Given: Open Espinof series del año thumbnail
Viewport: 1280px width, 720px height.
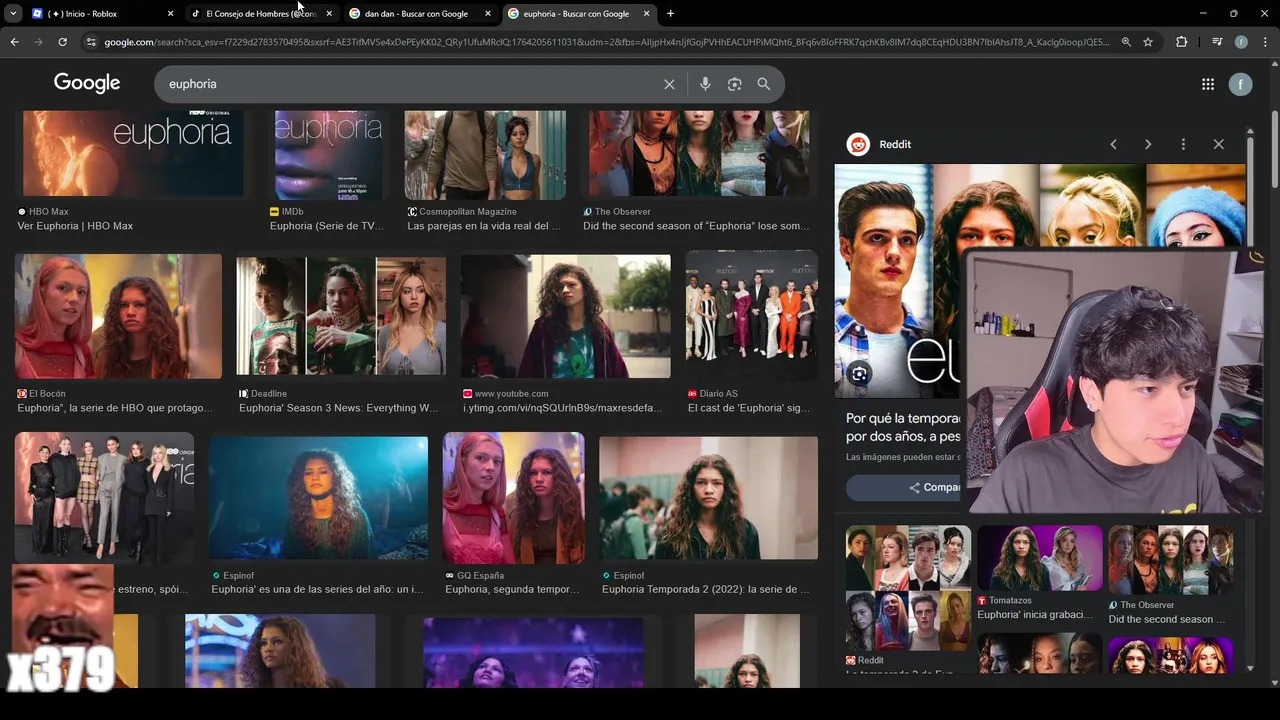Looking at the screenshot, I should coord(318,498).
